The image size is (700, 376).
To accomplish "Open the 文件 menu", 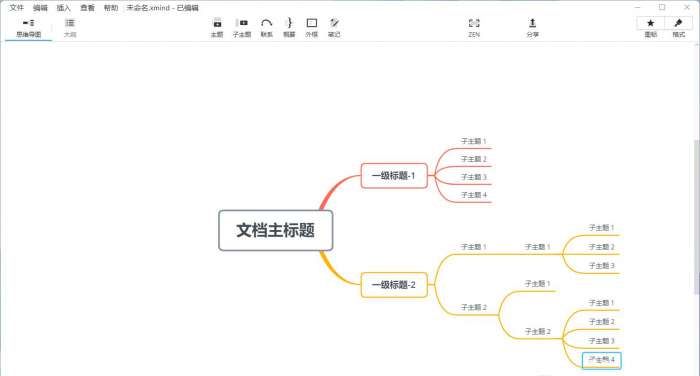I will (17, 8).
